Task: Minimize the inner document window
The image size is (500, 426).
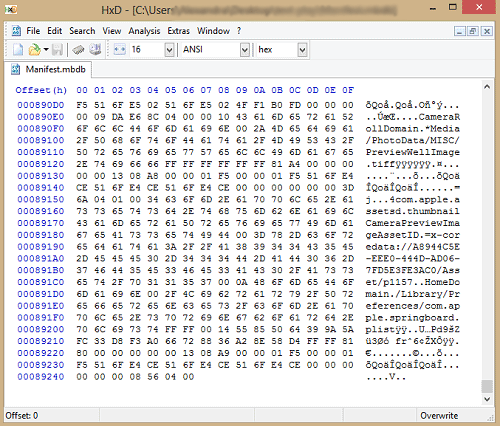Action: (460, 31)
